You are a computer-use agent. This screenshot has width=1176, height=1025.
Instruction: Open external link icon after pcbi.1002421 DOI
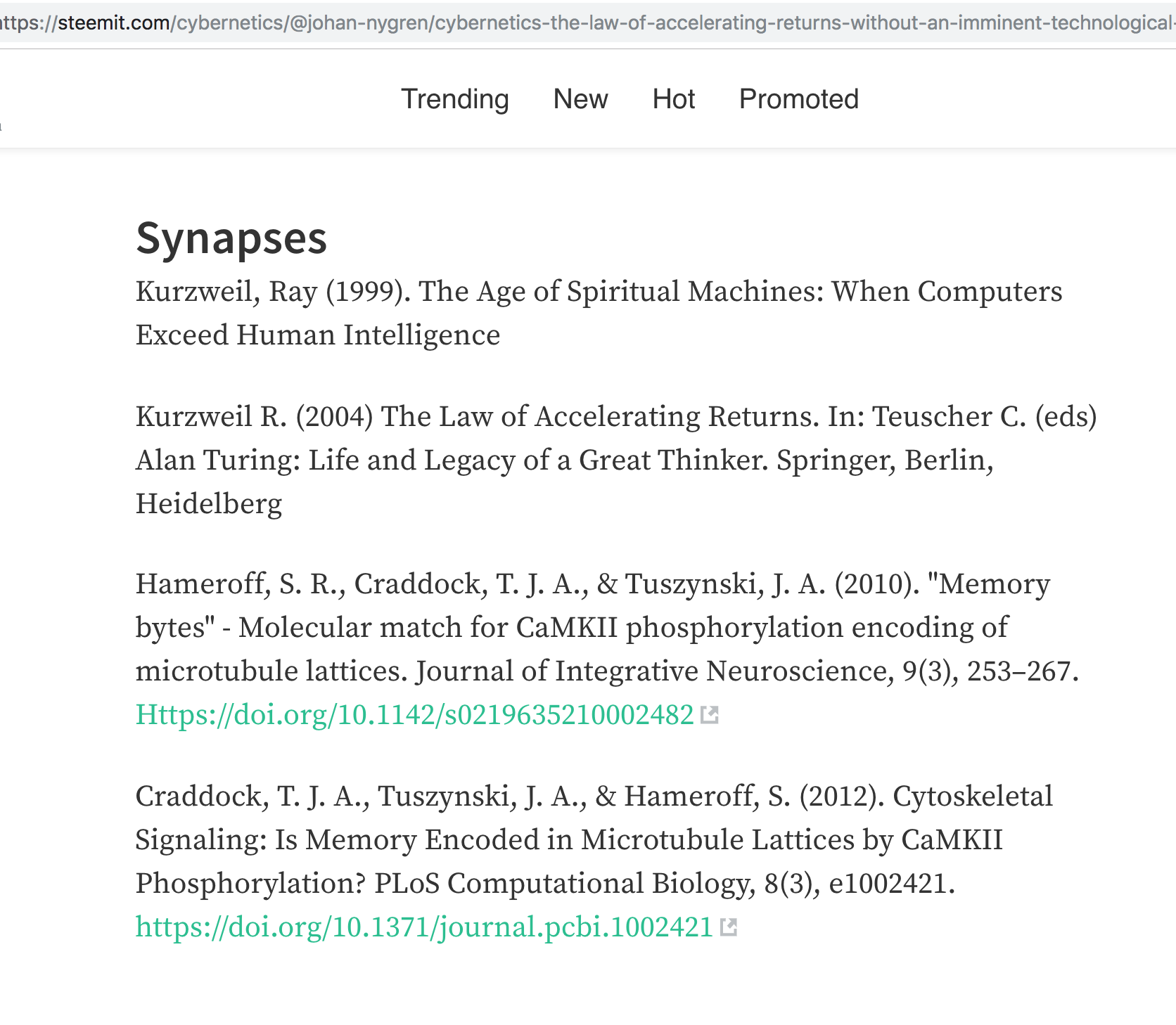pos(729,927)
